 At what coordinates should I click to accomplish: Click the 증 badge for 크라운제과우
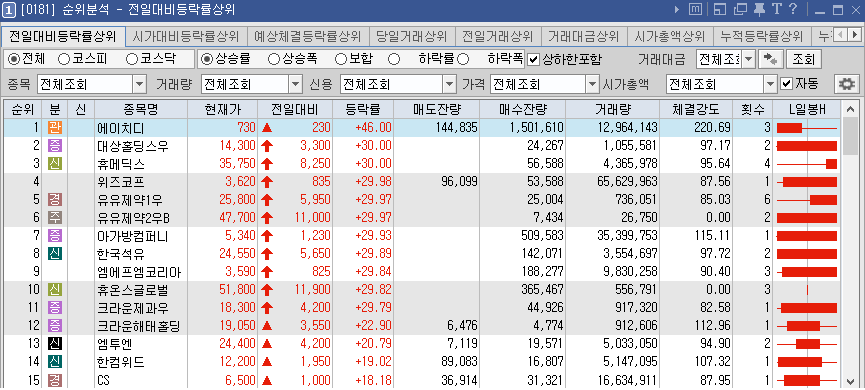(55, 307)
